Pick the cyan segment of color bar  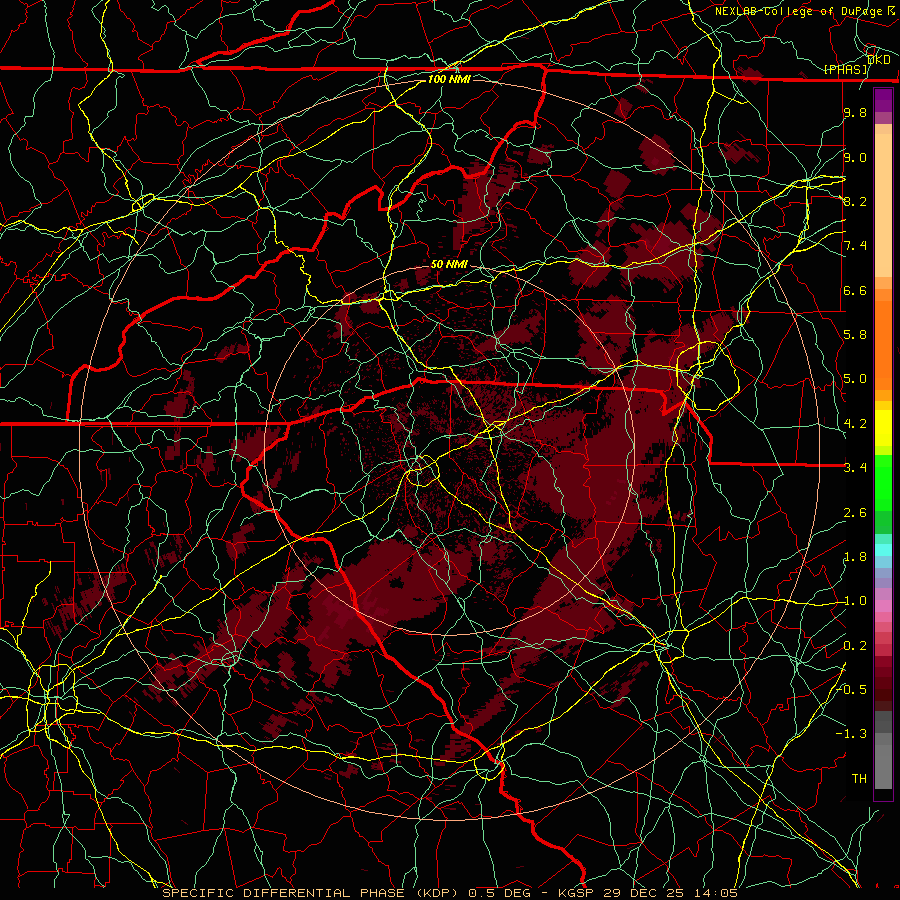point(883,550)
